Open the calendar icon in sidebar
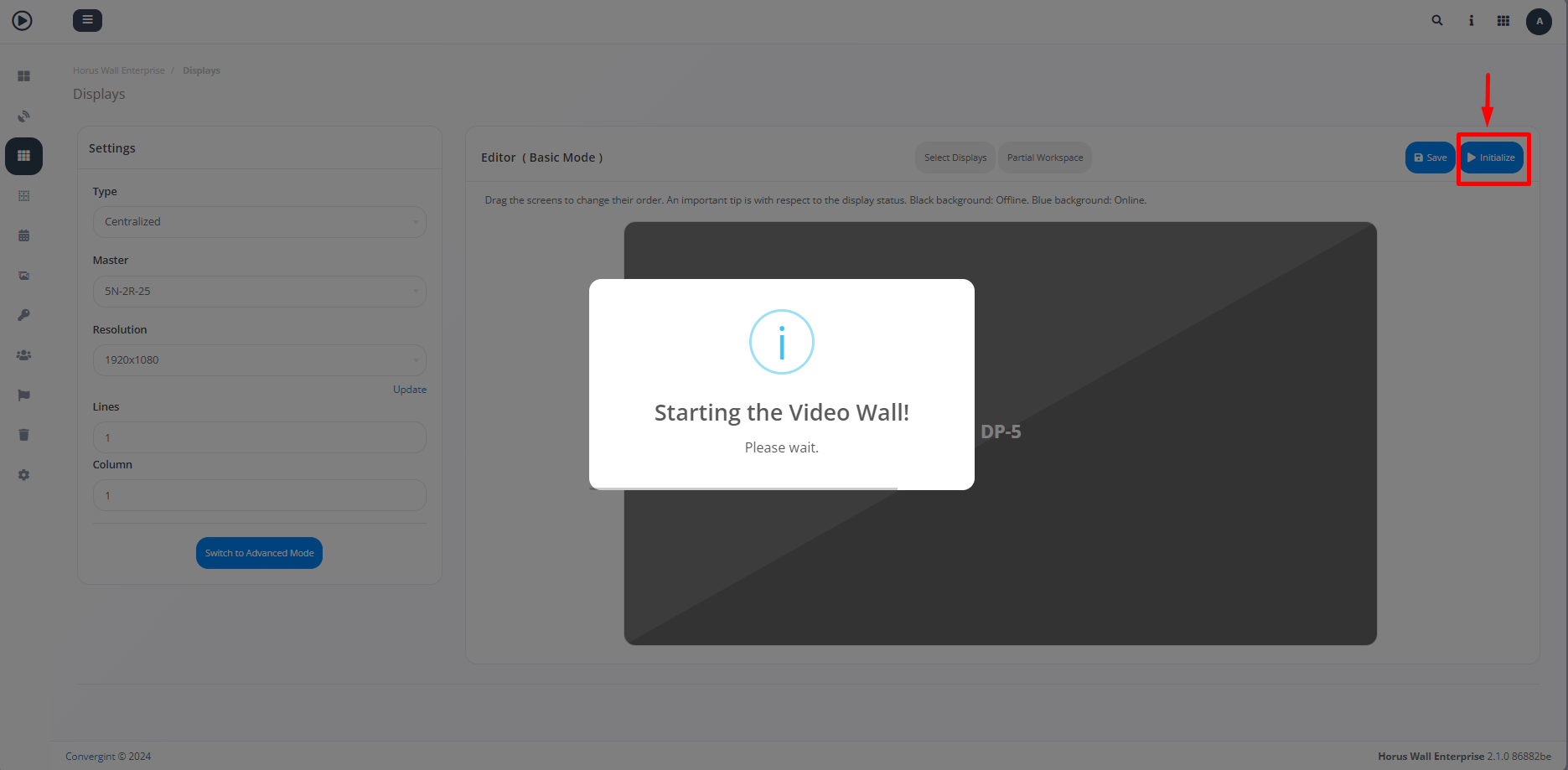The width and height of the screenshot is (1568, 770). point(23,235)
